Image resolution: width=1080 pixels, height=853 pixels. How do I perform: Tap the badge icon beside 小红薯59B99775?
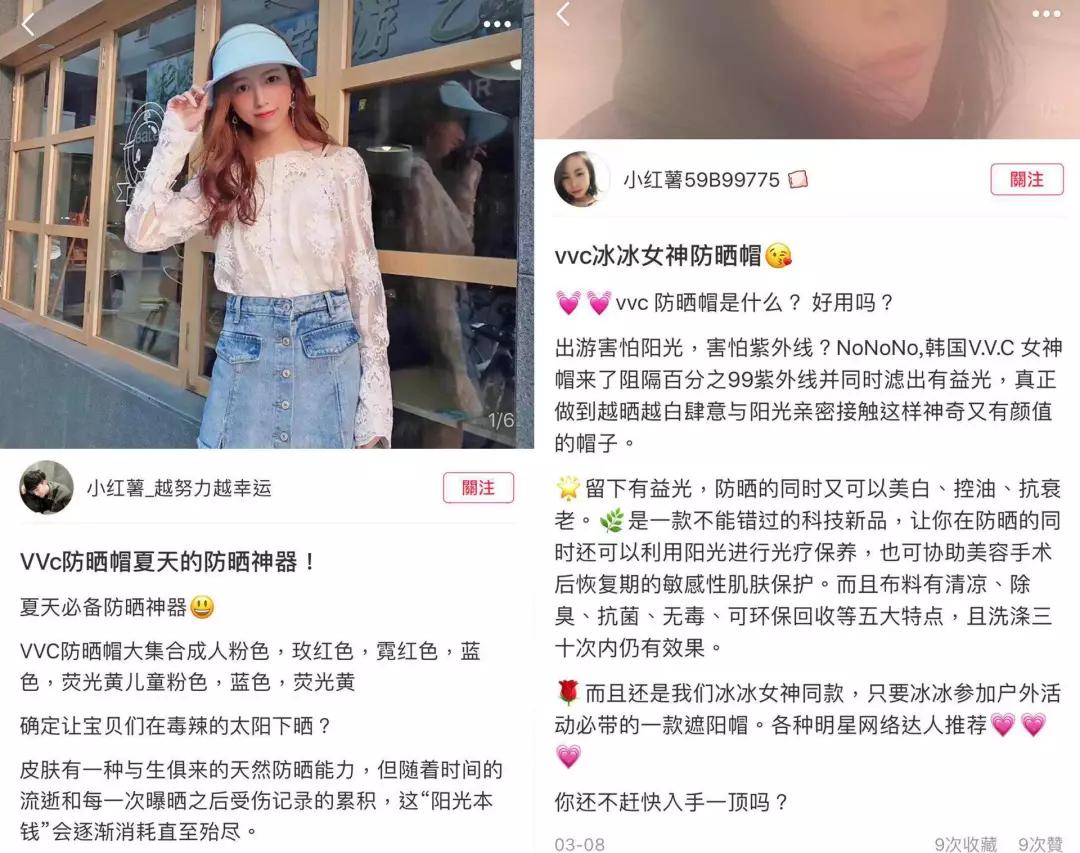click(798, 180)
